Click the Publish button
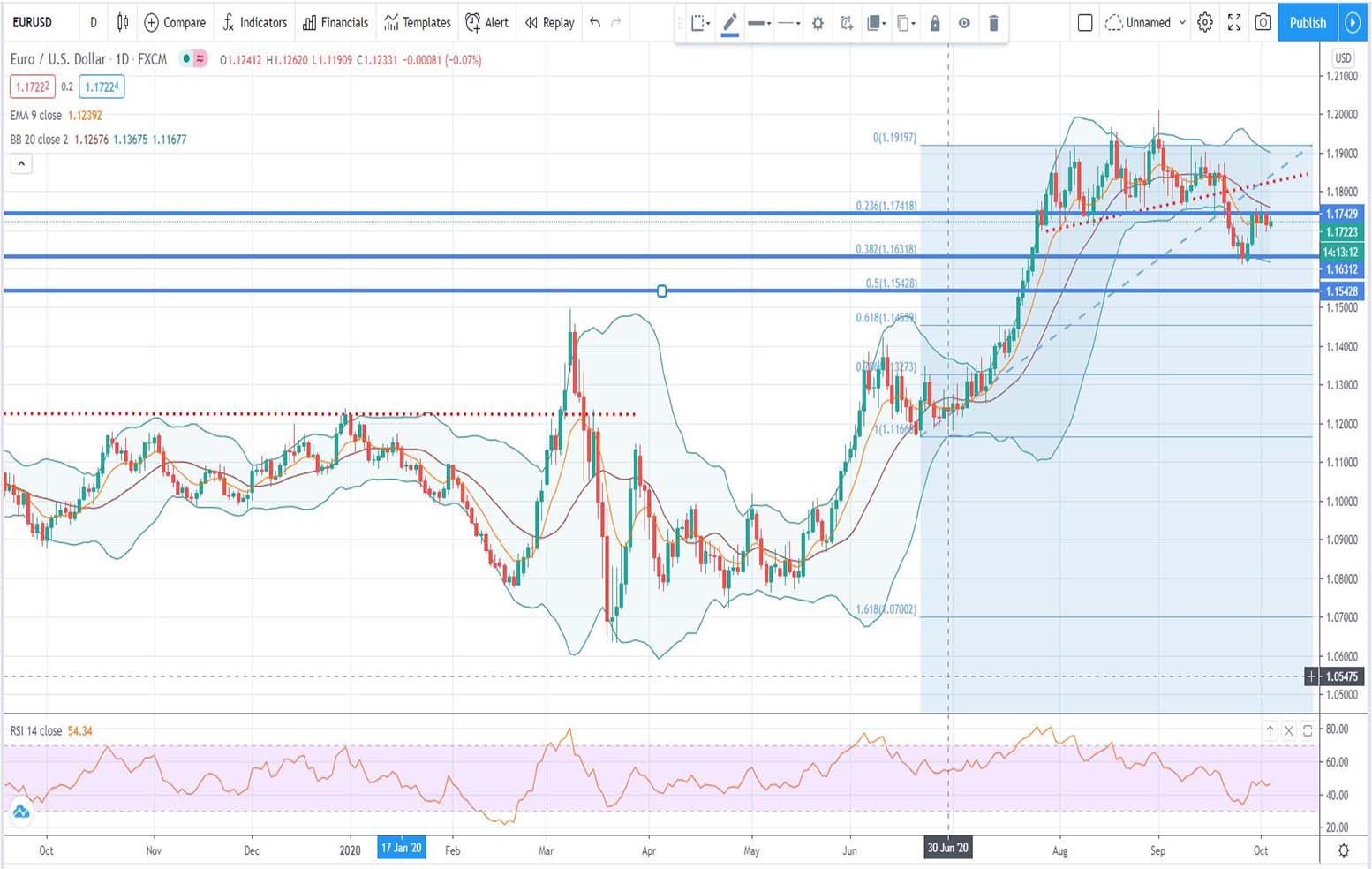This screenshot has width=1372, height=869. coord(1308,22)
